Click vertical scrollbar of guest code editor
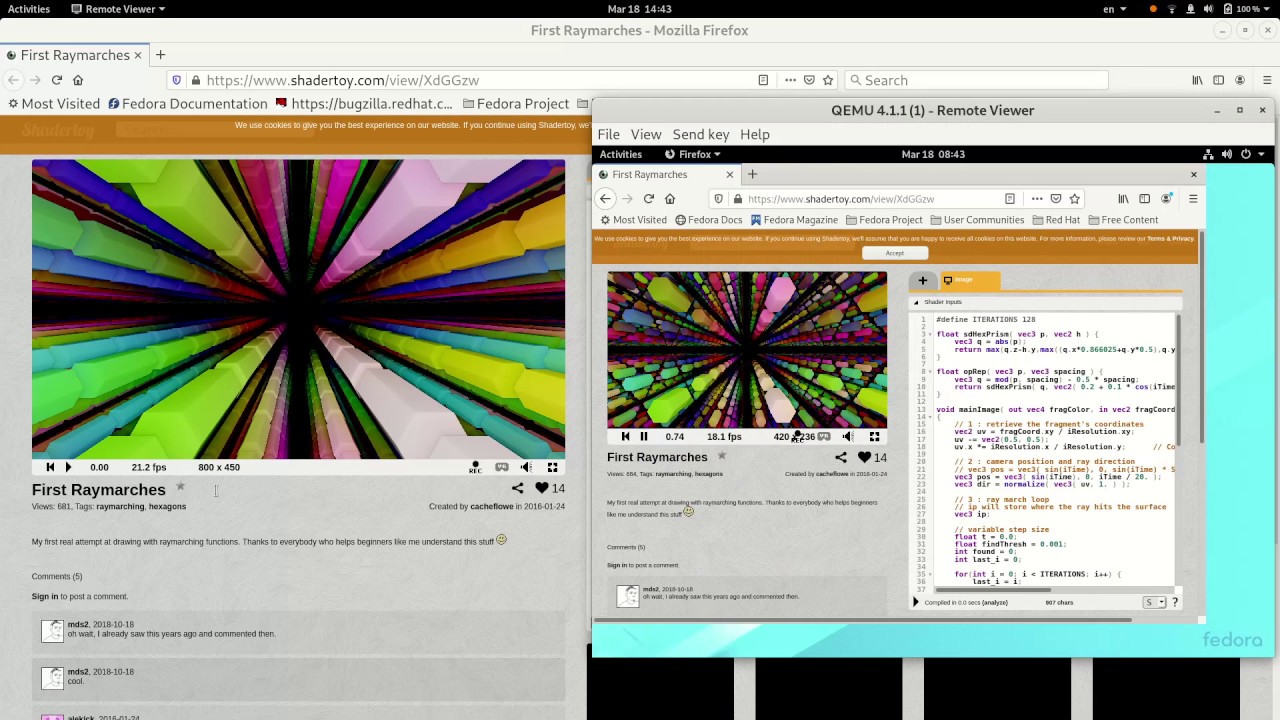Screen dimensions: 1280x720 point(1179,380)
